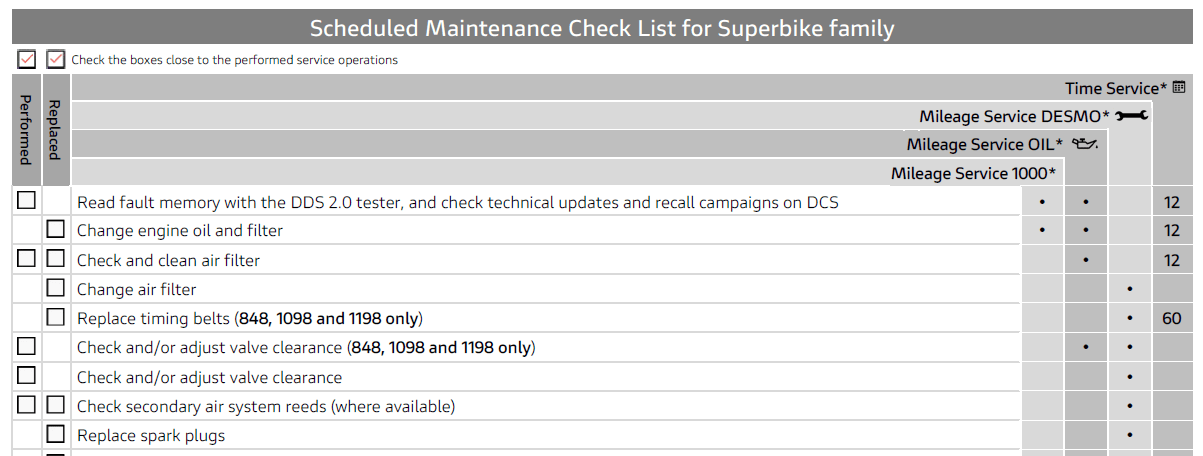Screen dimensions: 1203x456
Task: Check Performed box for Read fault memory
Action: [x=27, y=201]
